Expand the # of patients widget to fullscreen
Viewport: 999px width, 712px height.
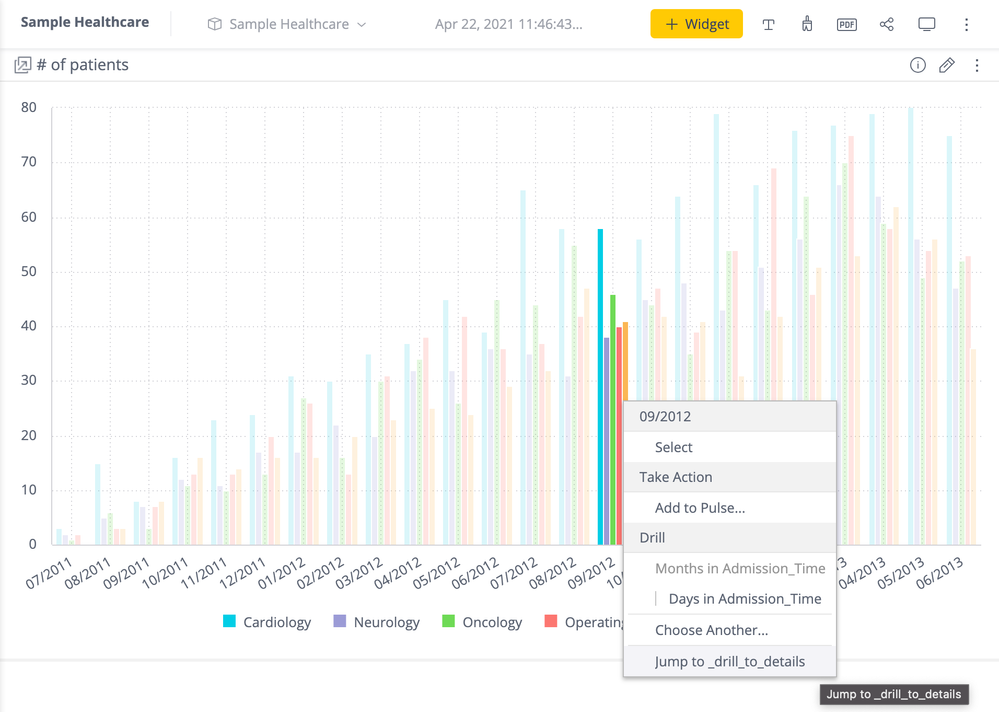[x=22, y=65]
